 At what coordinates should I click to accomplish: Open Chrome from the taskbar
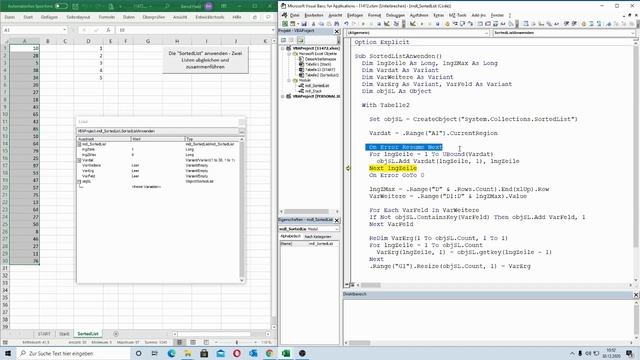point(269,353)
